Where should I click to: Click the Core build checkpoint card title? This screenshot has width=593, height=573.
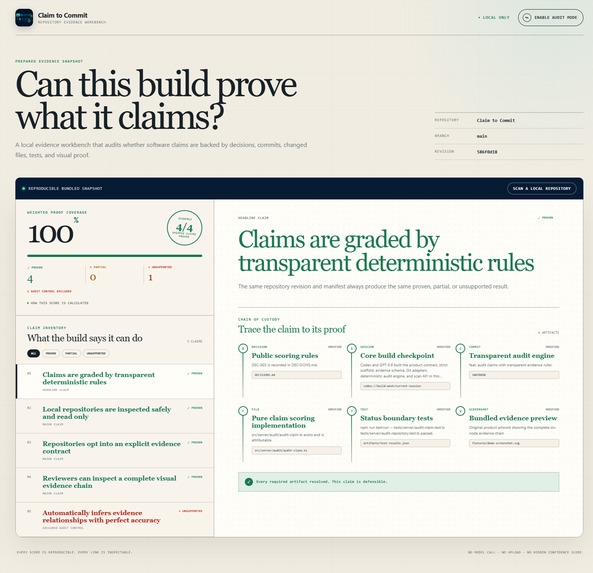(397, 356)
